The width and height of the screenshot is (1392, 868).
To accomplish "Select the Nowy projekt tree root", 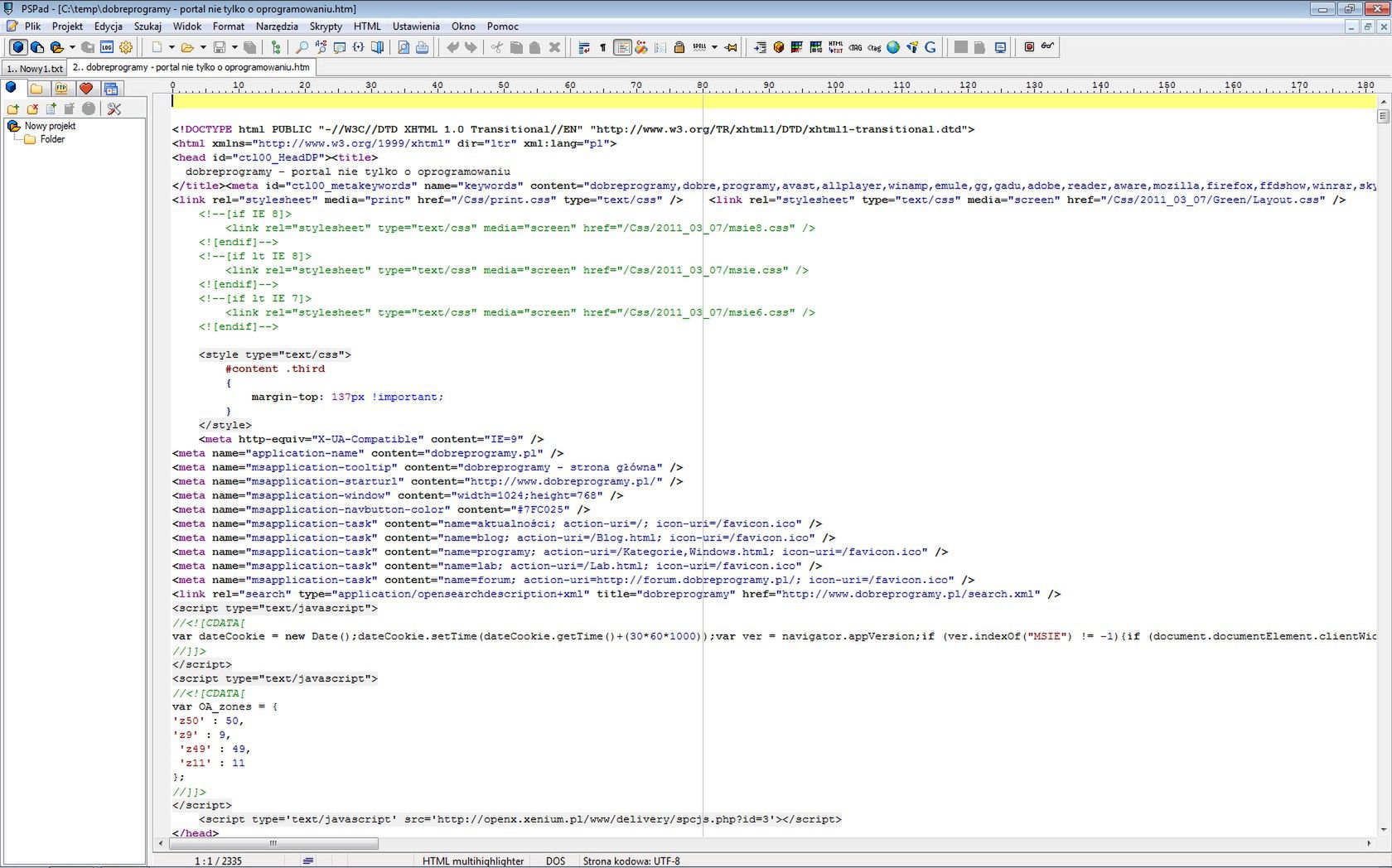I will pyautogui.click(x=50, y=126).
